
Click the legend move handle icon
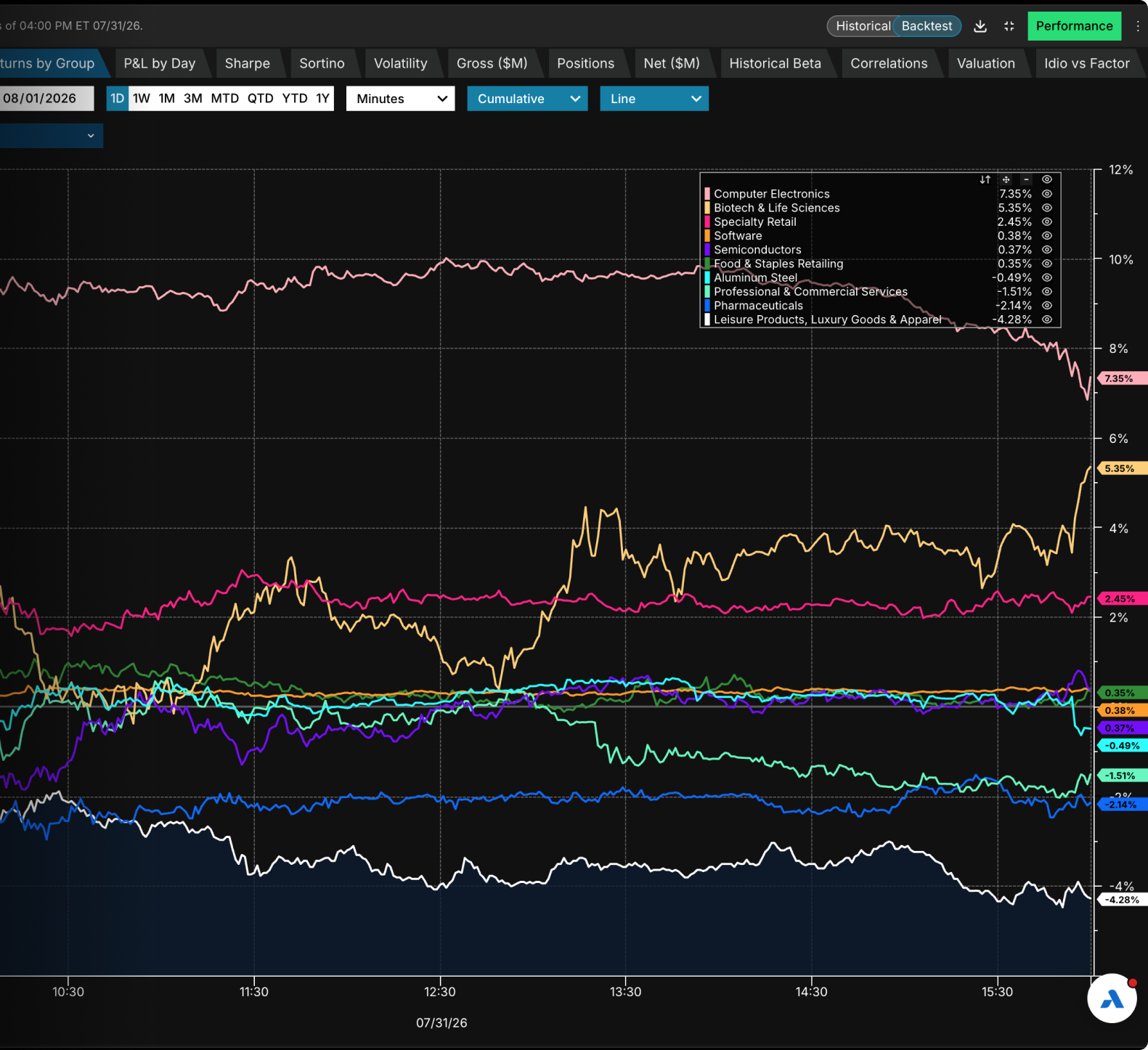(1006, 179)
